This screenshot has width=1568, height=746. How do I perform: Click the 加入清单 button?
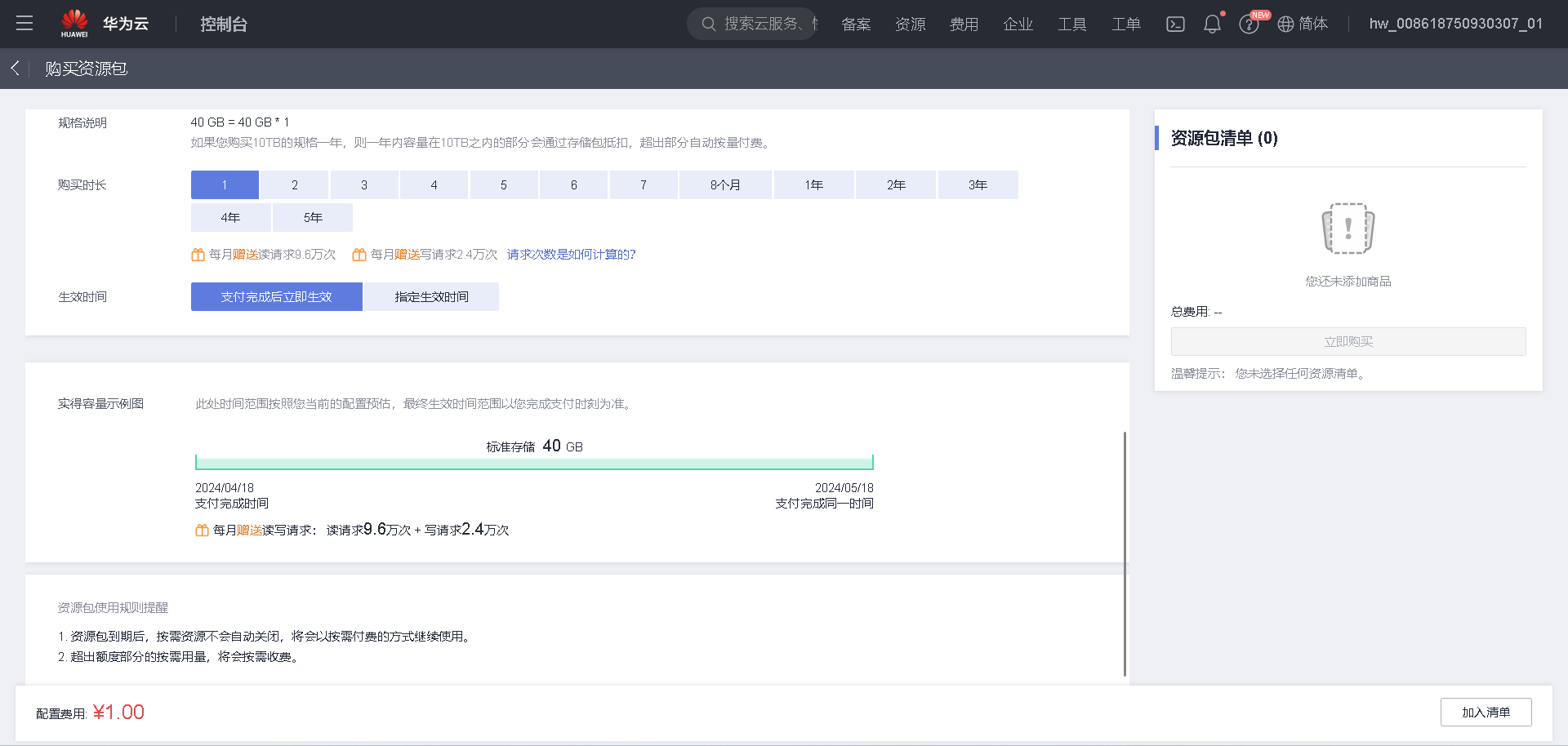coord(1486,712)
